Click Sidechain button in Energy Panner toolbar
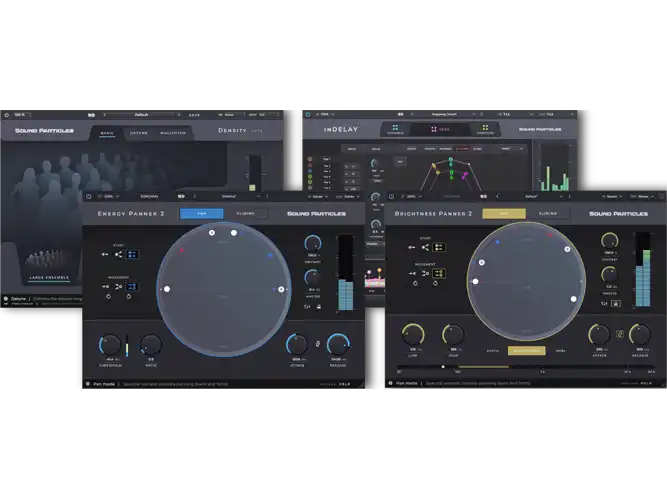This screenshot has width=667, height=500. (149, 197)
